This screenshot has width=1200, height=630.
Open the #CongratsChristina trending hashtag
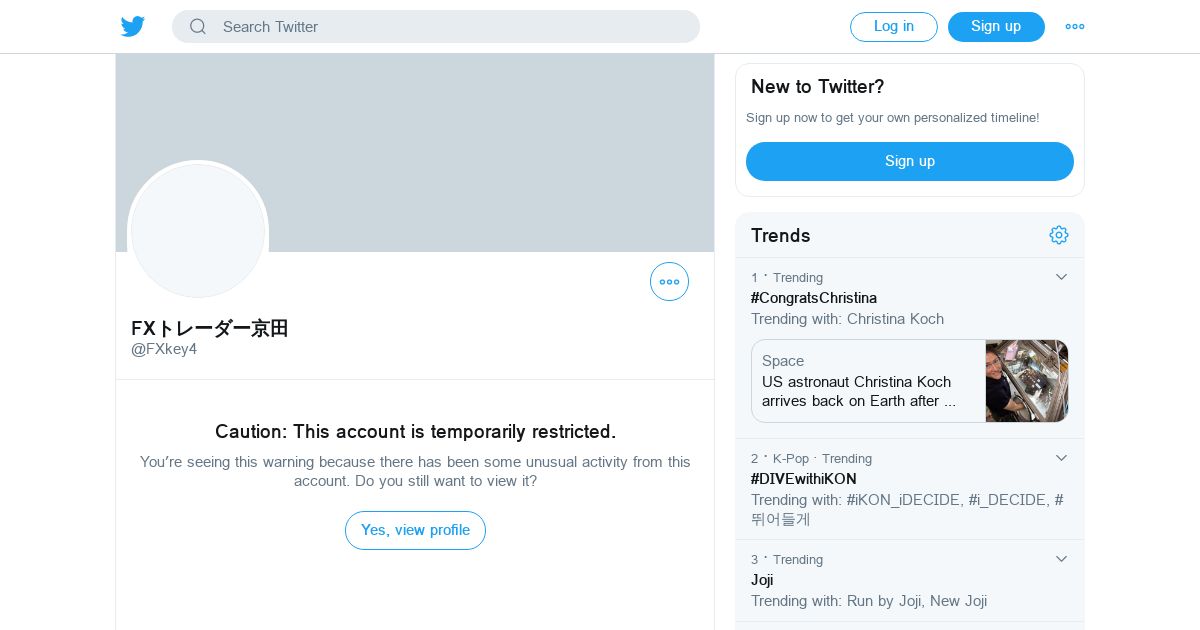[x=814, y=298]
